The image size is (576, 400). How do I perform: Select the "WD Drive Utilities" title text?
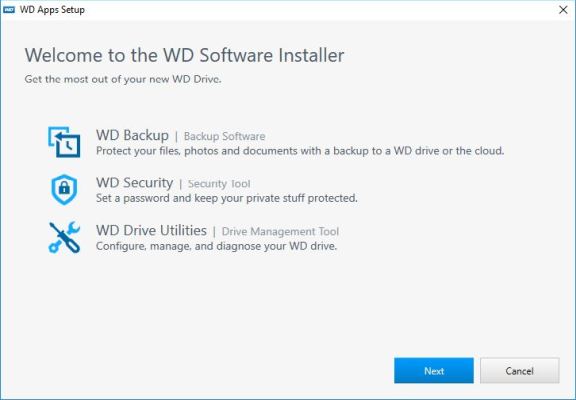(x=151, y=230)
